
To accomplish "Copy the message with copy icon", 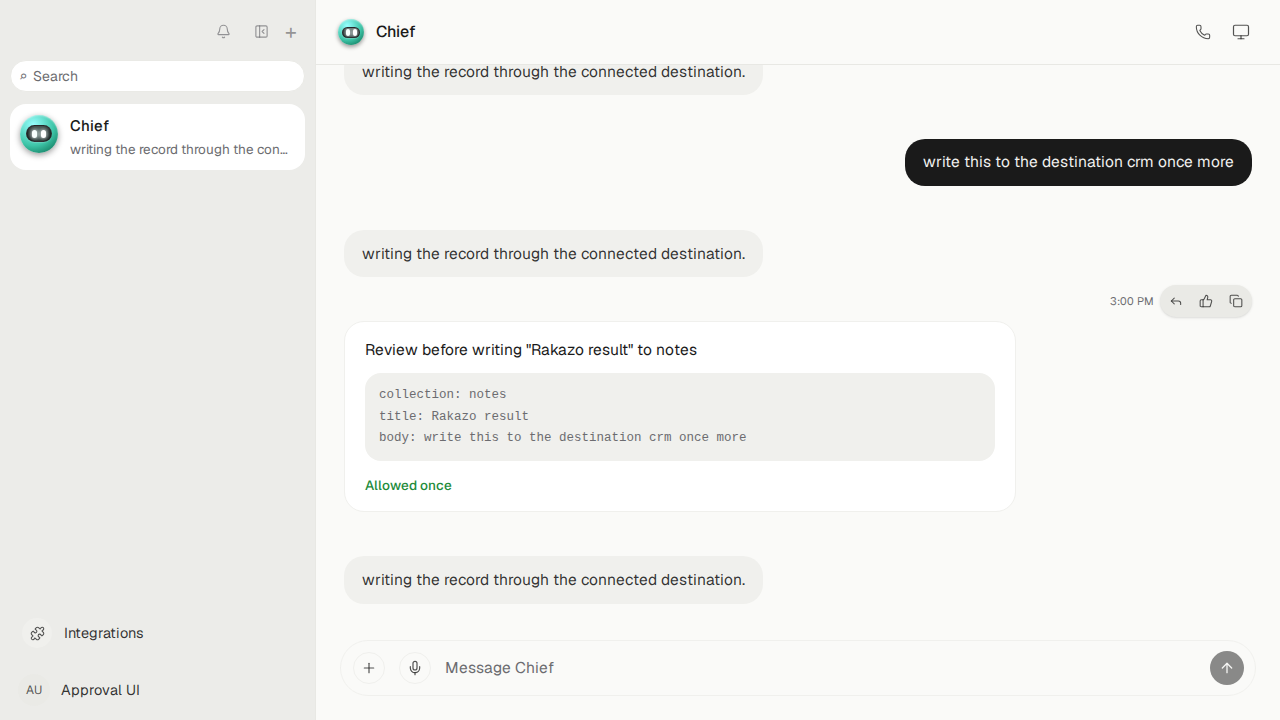I will 1236,301.
